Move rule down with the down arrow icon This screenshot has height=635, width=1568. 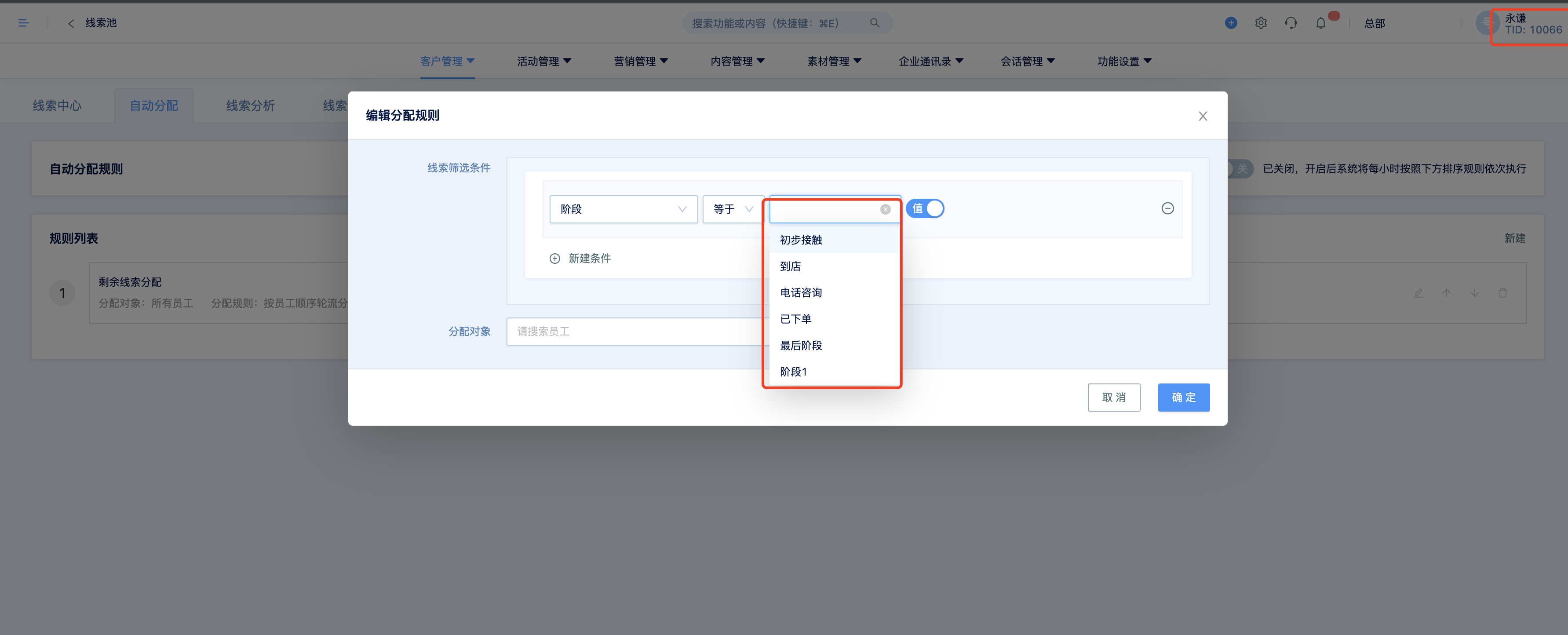(x=1474, y=293)
